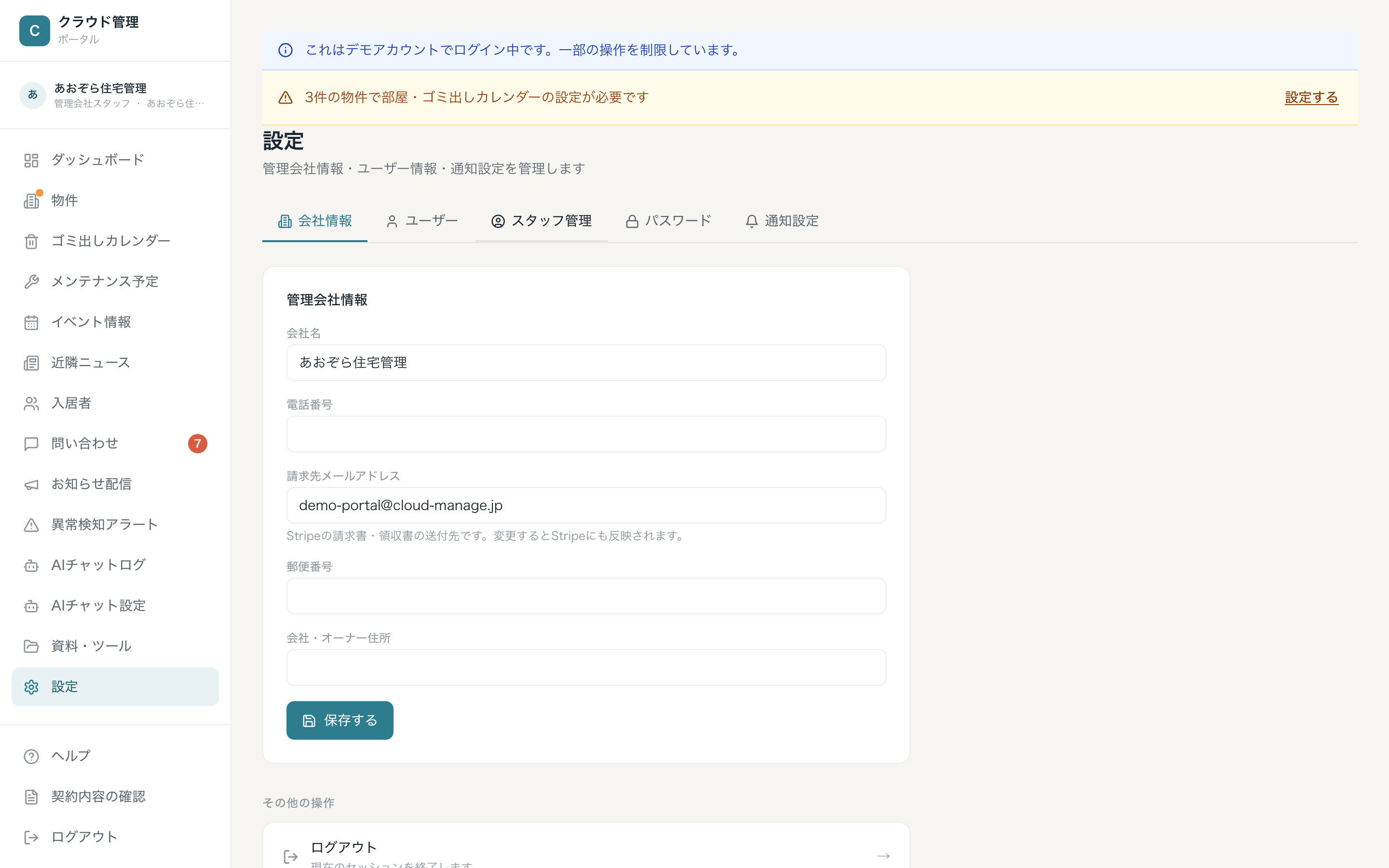The image size is (1389, 868).
Task: Click ヘルプ in the sidebar
Action: pyautogui.click(x=115, y=757)
